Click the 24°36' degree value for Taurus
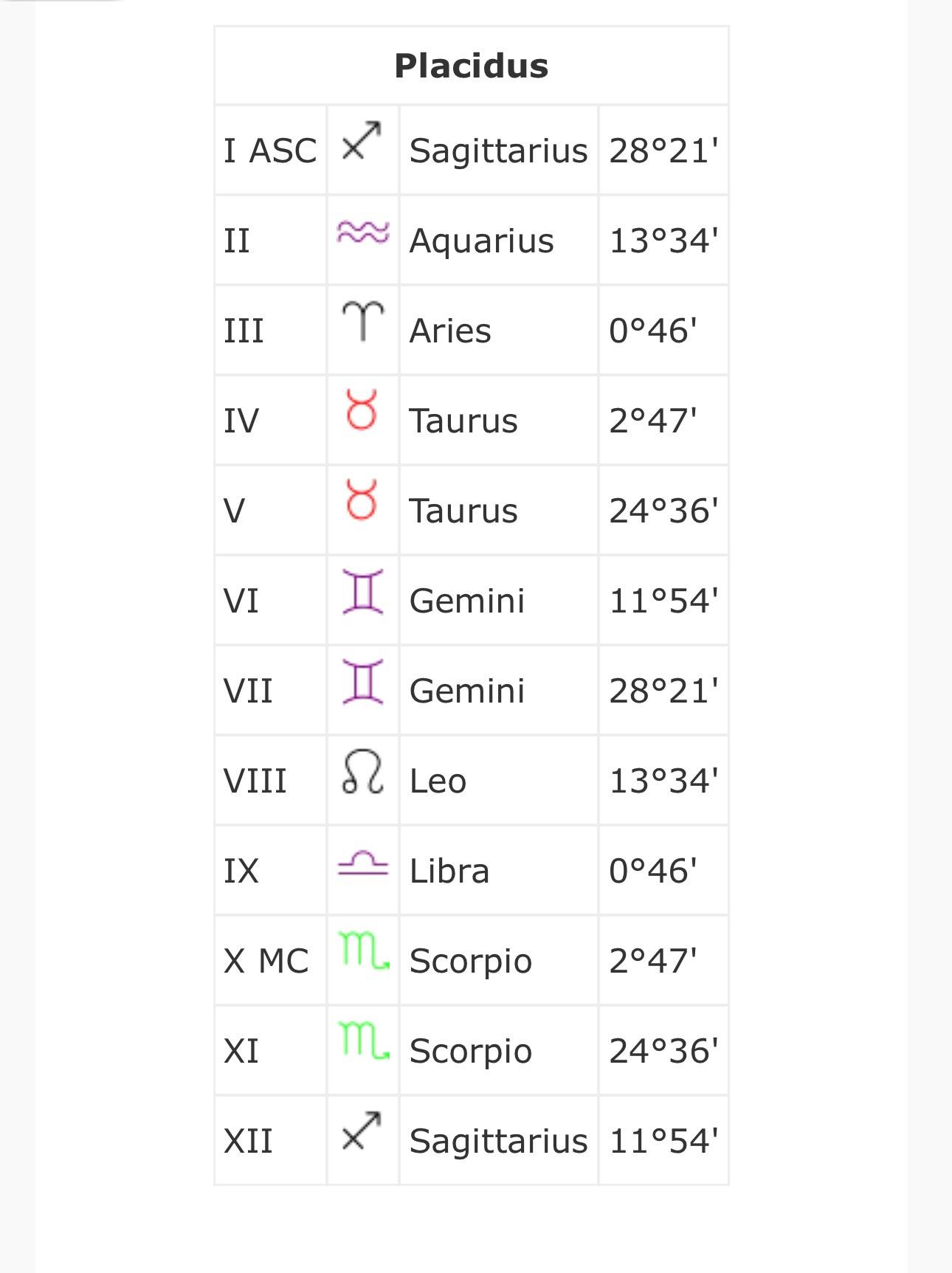Viewport: 952px width, 1273px height. point(663,511)
